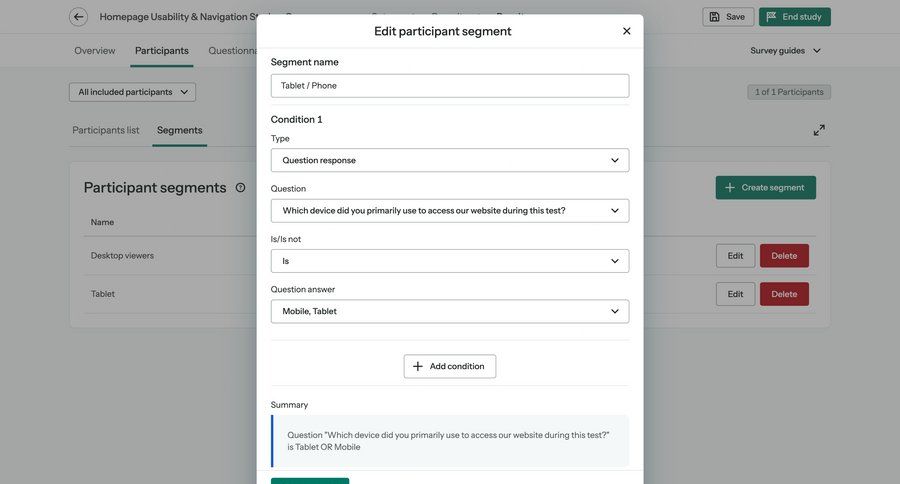Image resolution: width=900 pixels, height=484 pixels.
Task: Close the Edit participant segment dialog
Action: click(627, 31)
